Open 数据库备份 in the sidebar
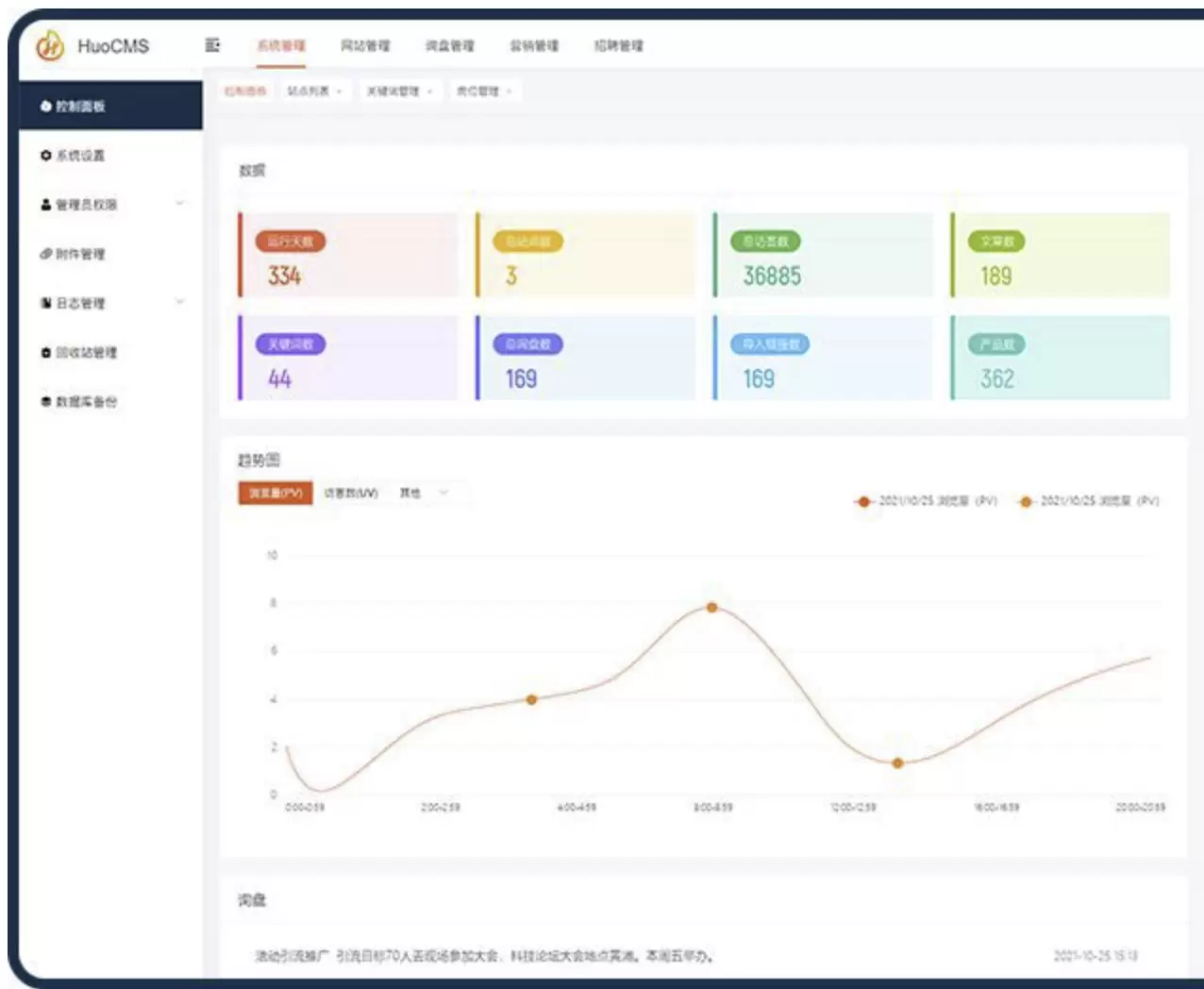1204x989 pixels. [110, 401]
